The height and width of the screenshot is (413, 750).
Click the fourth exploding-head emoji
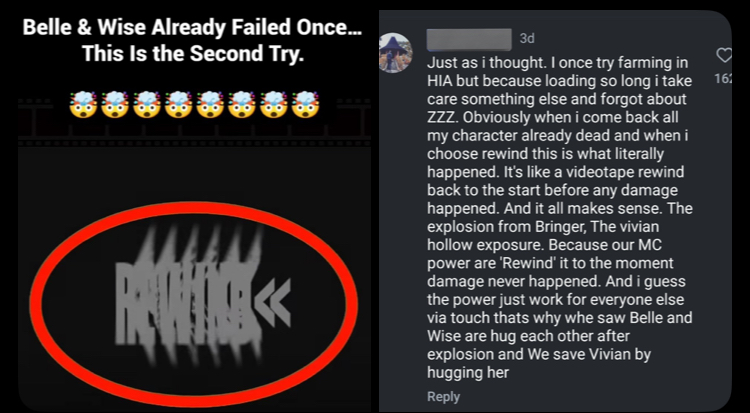click(178, 104)
